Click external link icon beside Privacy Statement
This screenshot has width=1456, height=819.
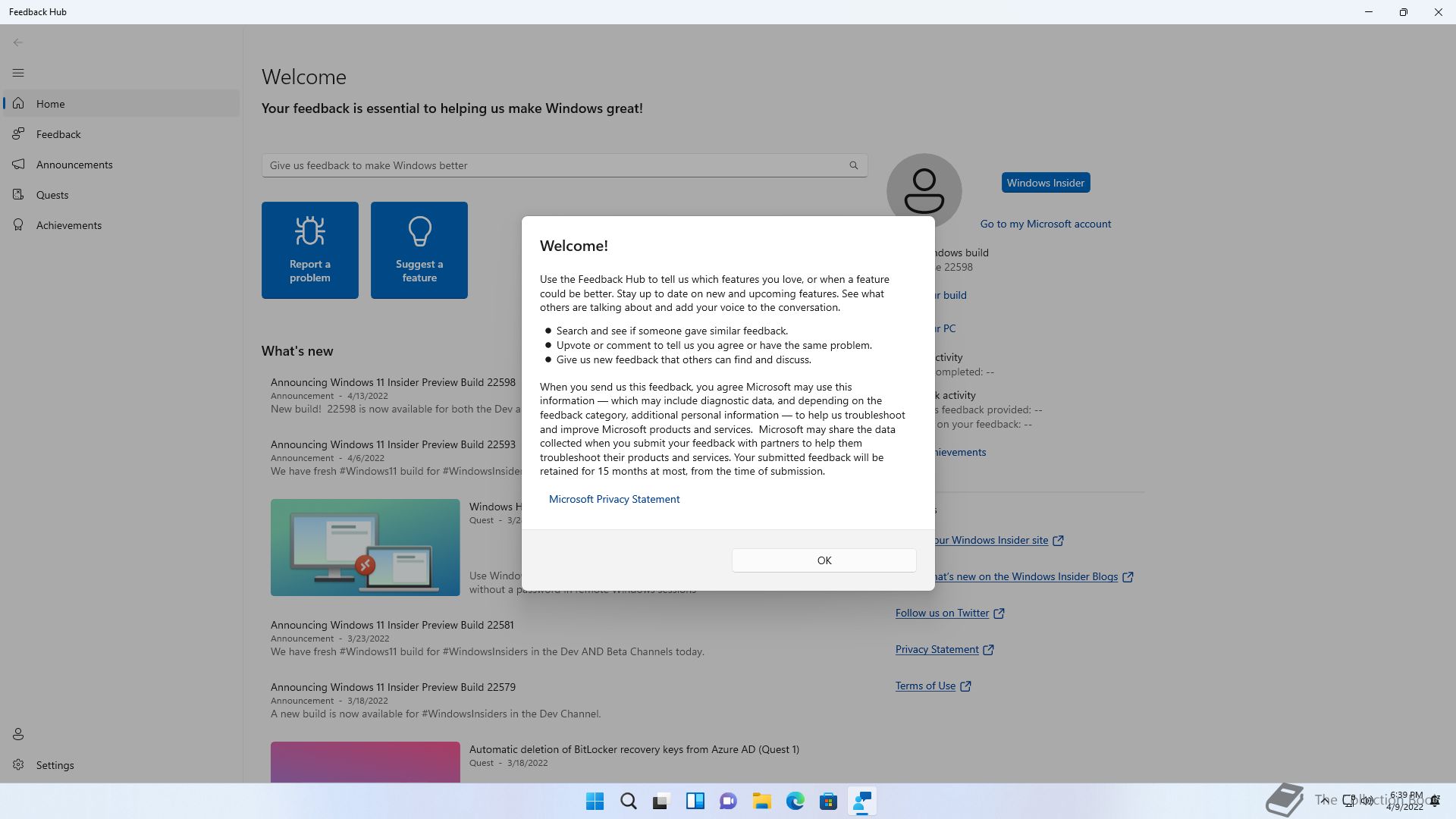[x=988, y=650]
